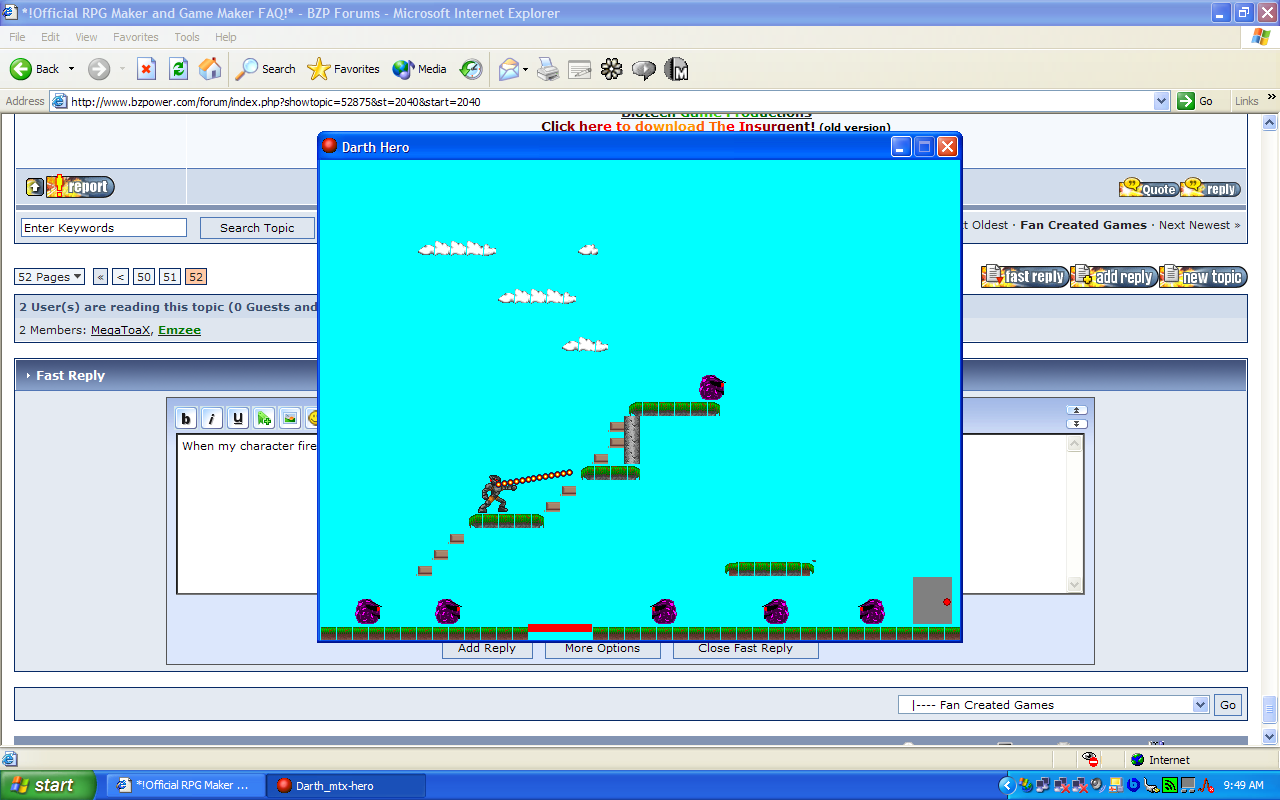Insert an image in the reply
1280x800 pixels.
(289, 418)
